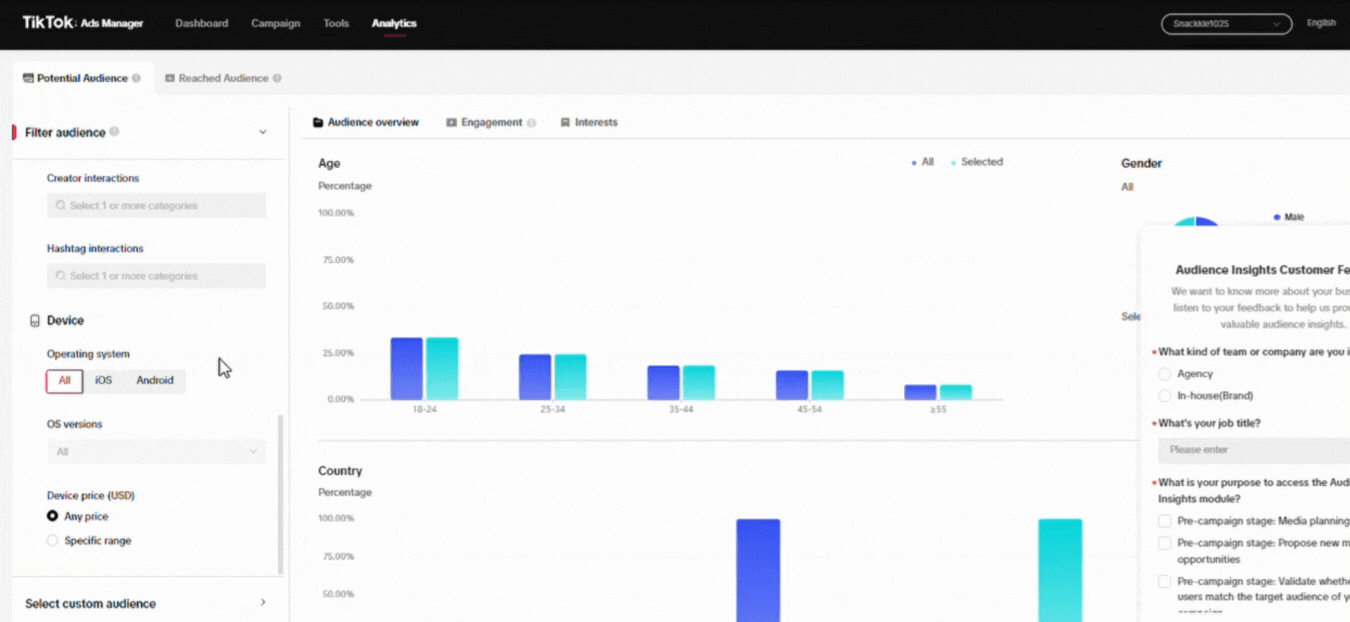Open the English language selector
Viewport: 1350px width, 622px height.
[1321, 23]
